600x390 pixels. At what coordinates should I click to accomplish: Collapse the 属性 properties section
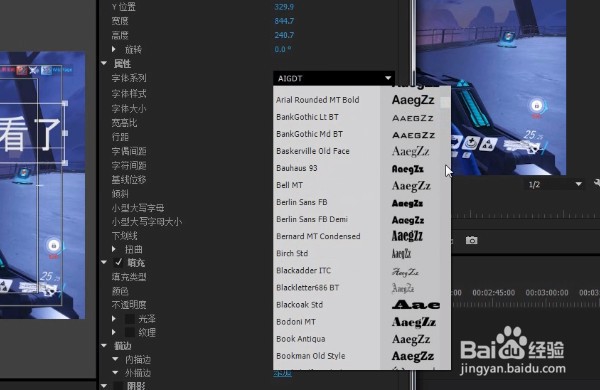tap(104, 63)
